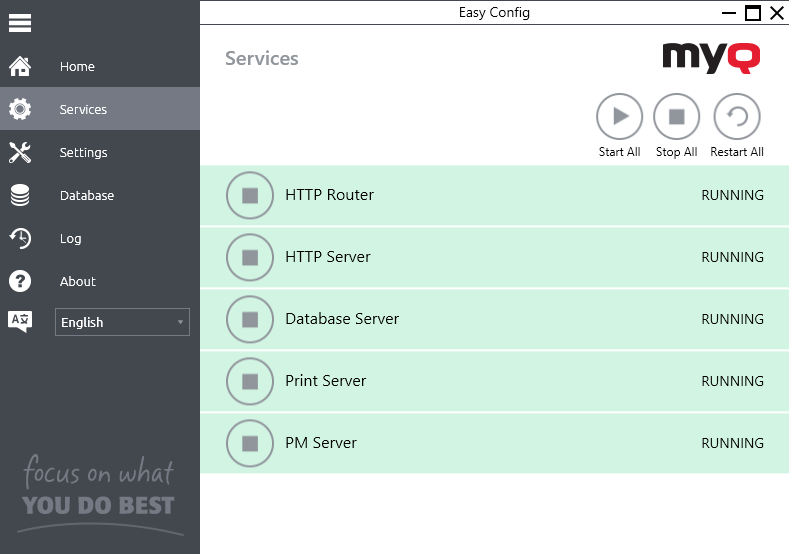Click the Services gear icon
This screenshot has width=789, height=554.
click(20, 110)
